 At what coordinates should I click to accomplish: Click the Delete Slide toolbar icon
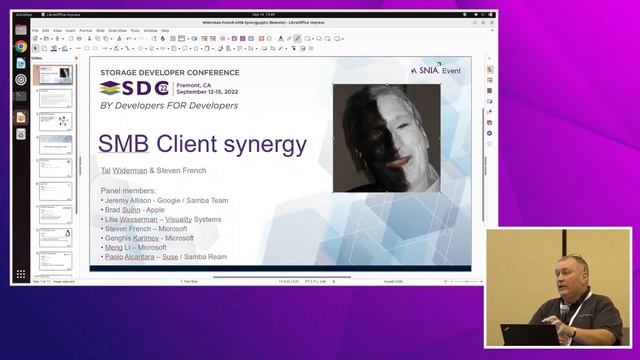coord(327,39)
